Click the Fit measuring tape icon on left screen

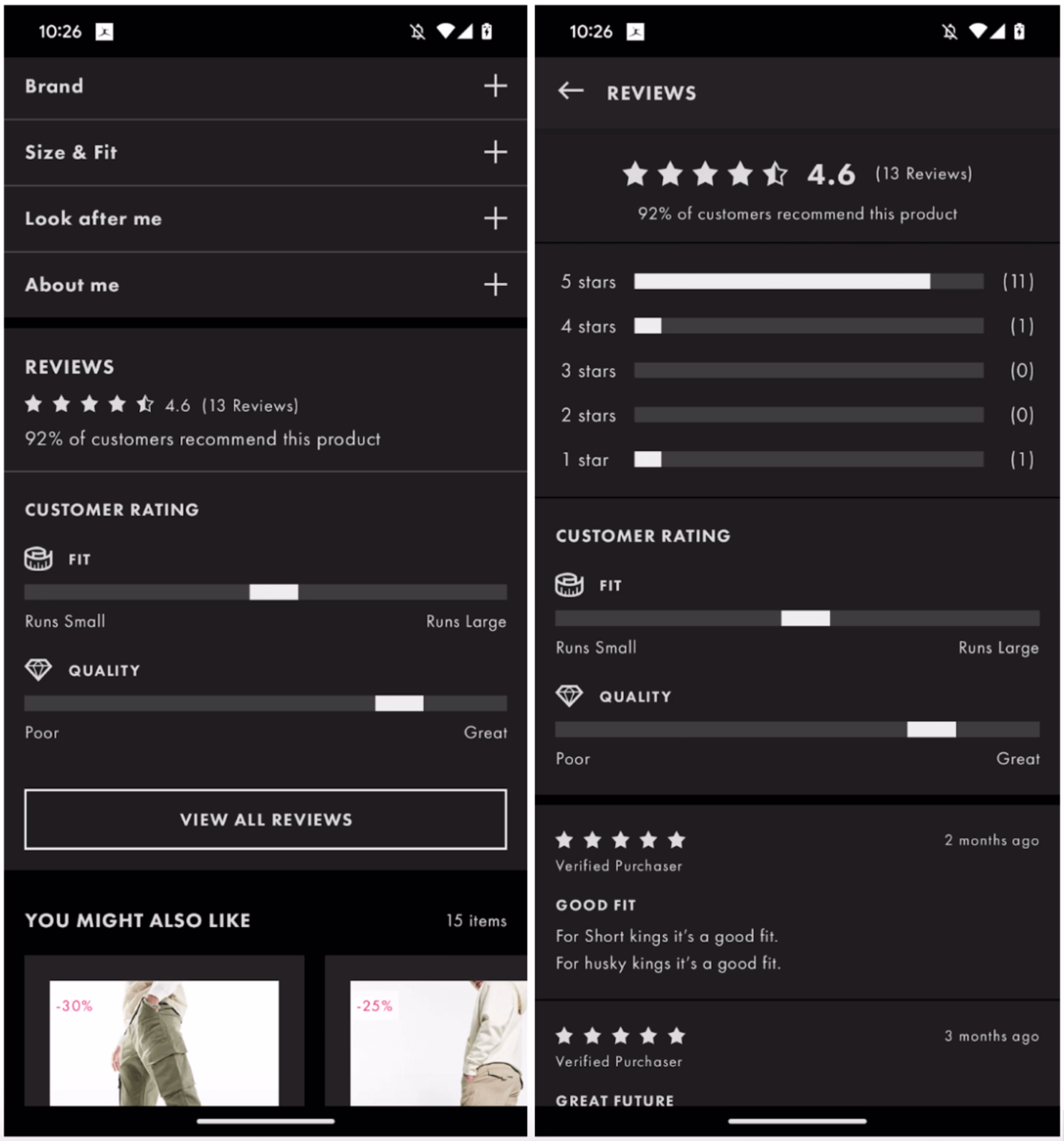tap(39, 559)
